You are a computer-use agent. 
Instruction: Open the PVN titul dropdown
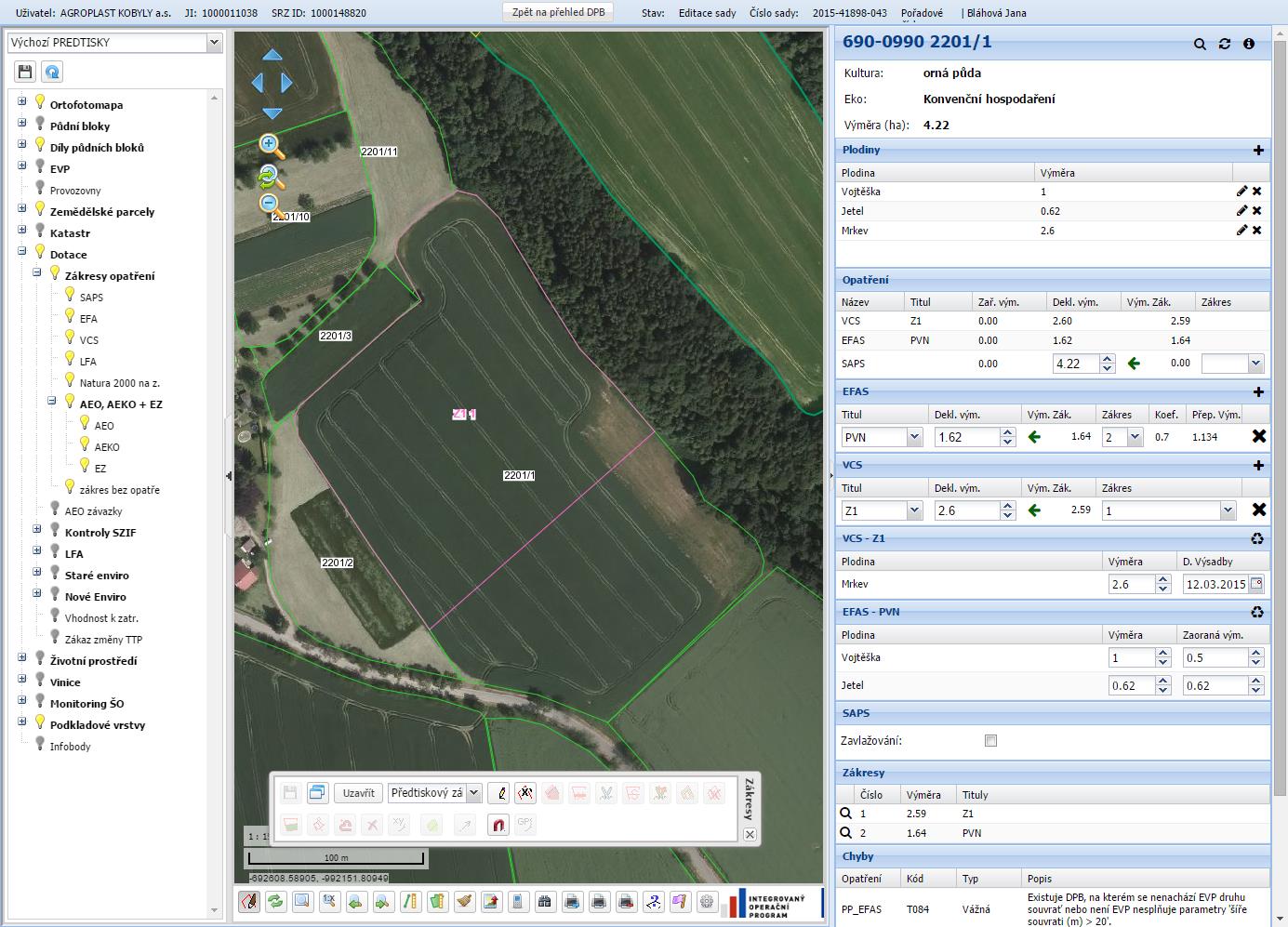pyautogui.click(x=915, y=437)
